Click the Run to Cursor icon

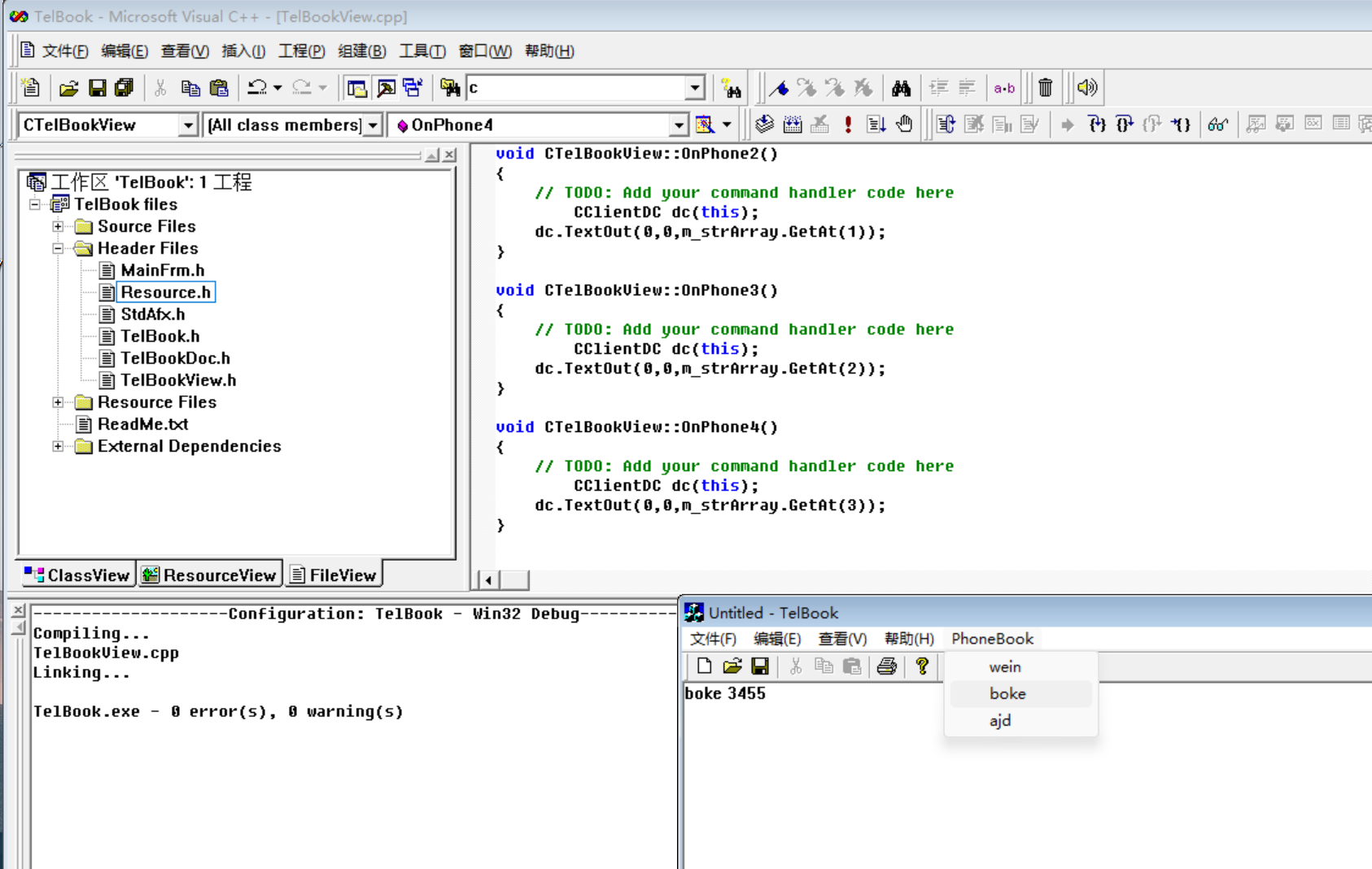(1180, 124)
